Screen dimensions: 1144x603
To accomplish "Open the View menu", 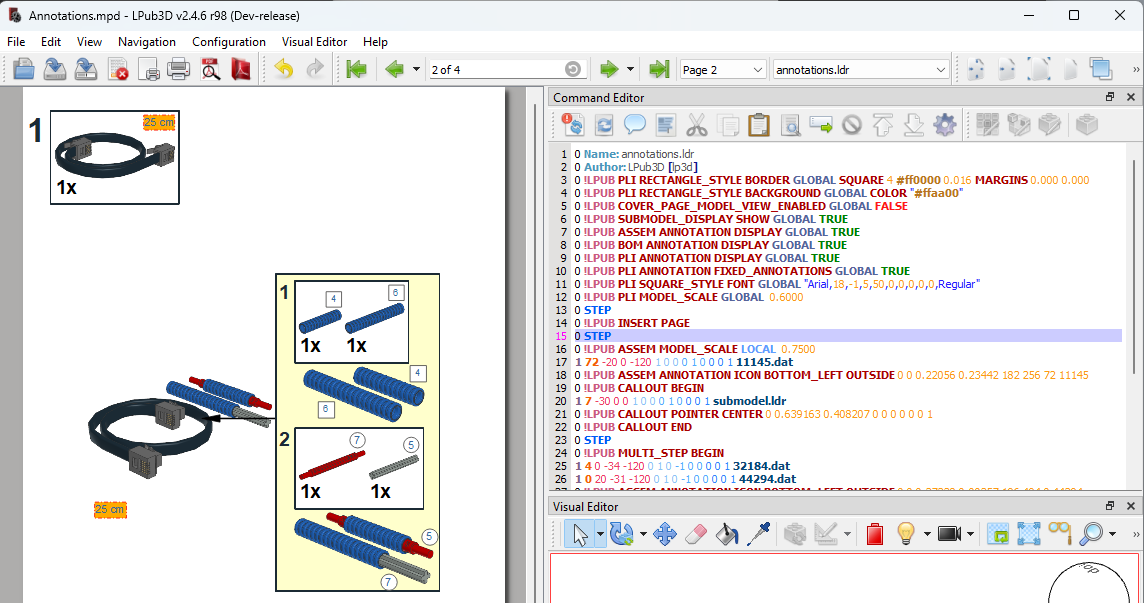I will 89,42.
